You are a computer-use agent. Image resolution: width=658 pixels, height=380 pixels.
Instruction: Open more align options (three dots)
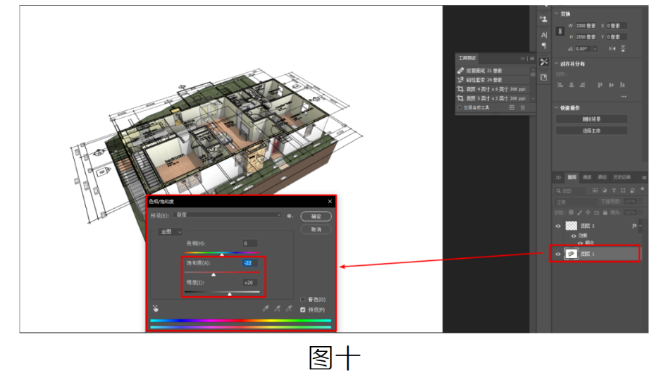point(624,96)
